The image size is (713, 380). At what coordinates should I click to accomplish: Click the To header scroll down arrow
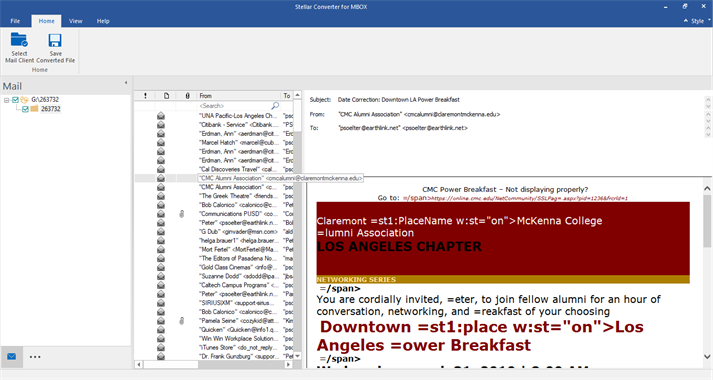708,134
